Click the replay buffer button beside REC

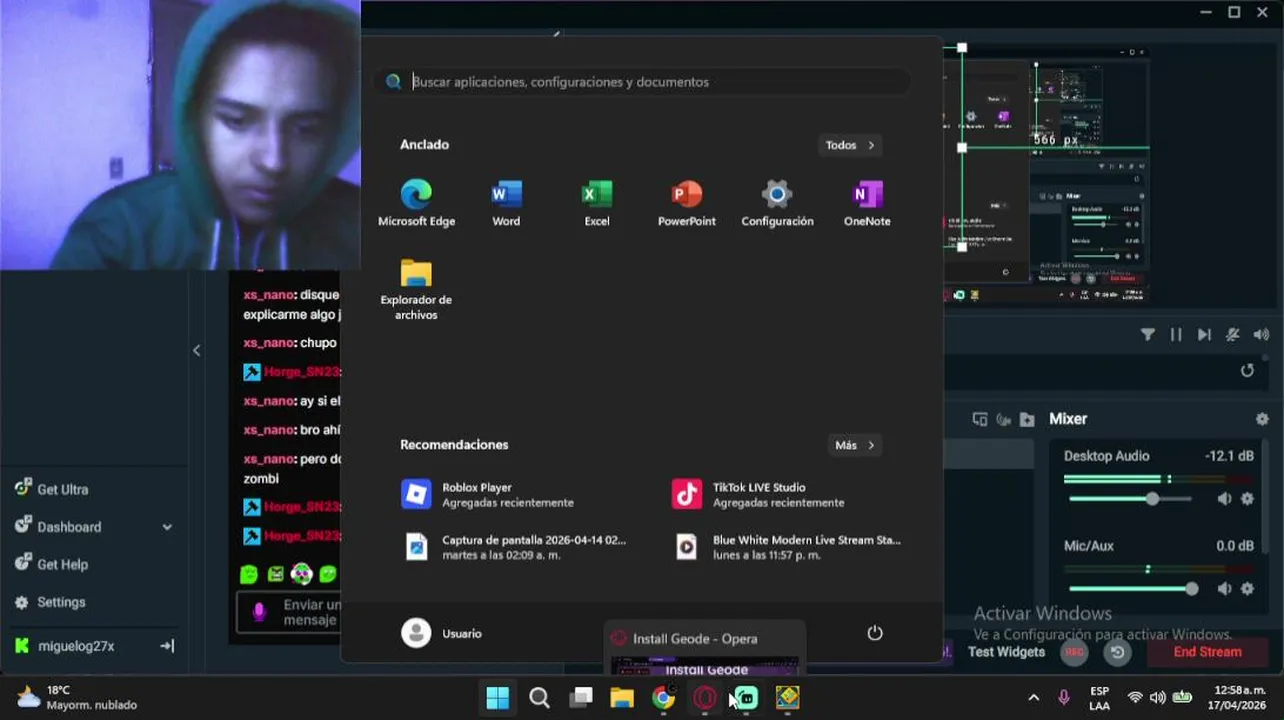click(x=1117, y=652)
